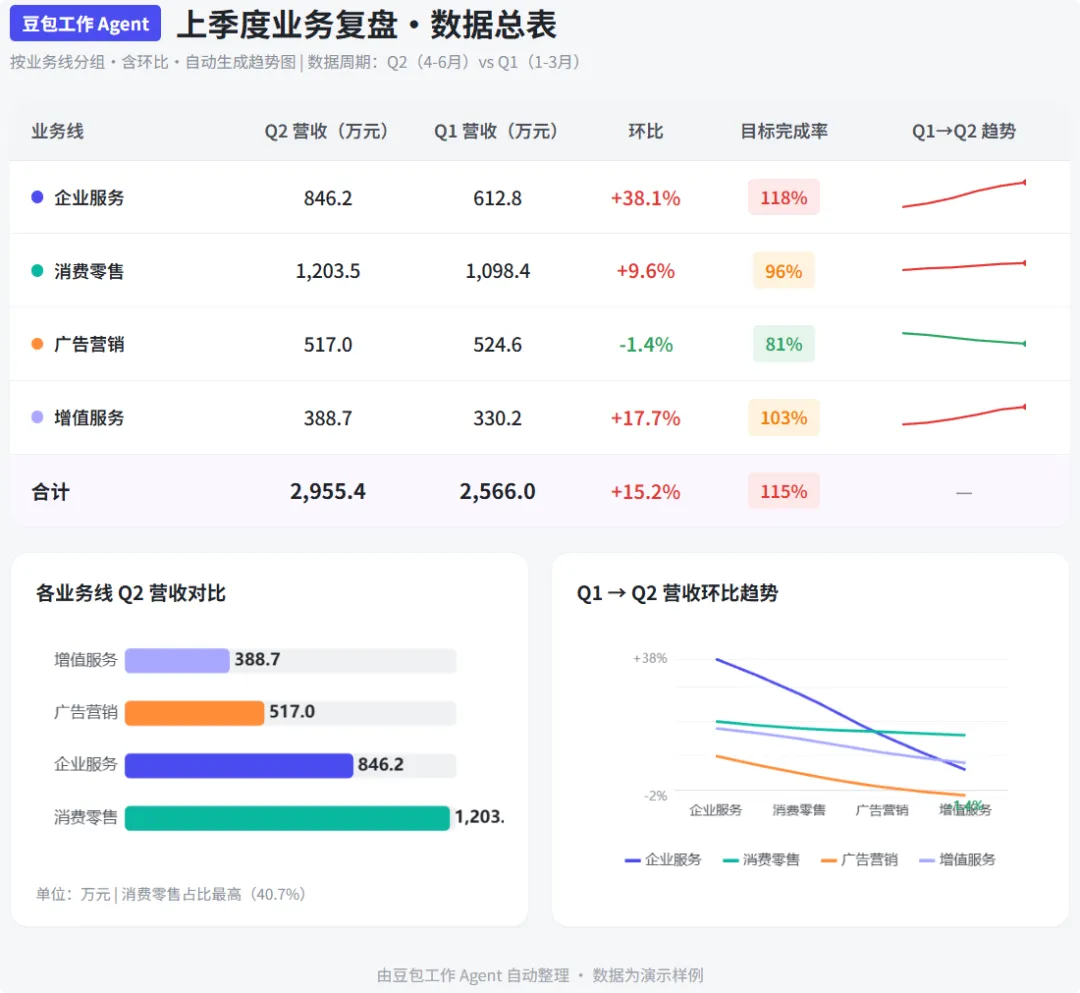Click the -1.4% decline figure
1080x993 pixels.
tap(645, 344)
